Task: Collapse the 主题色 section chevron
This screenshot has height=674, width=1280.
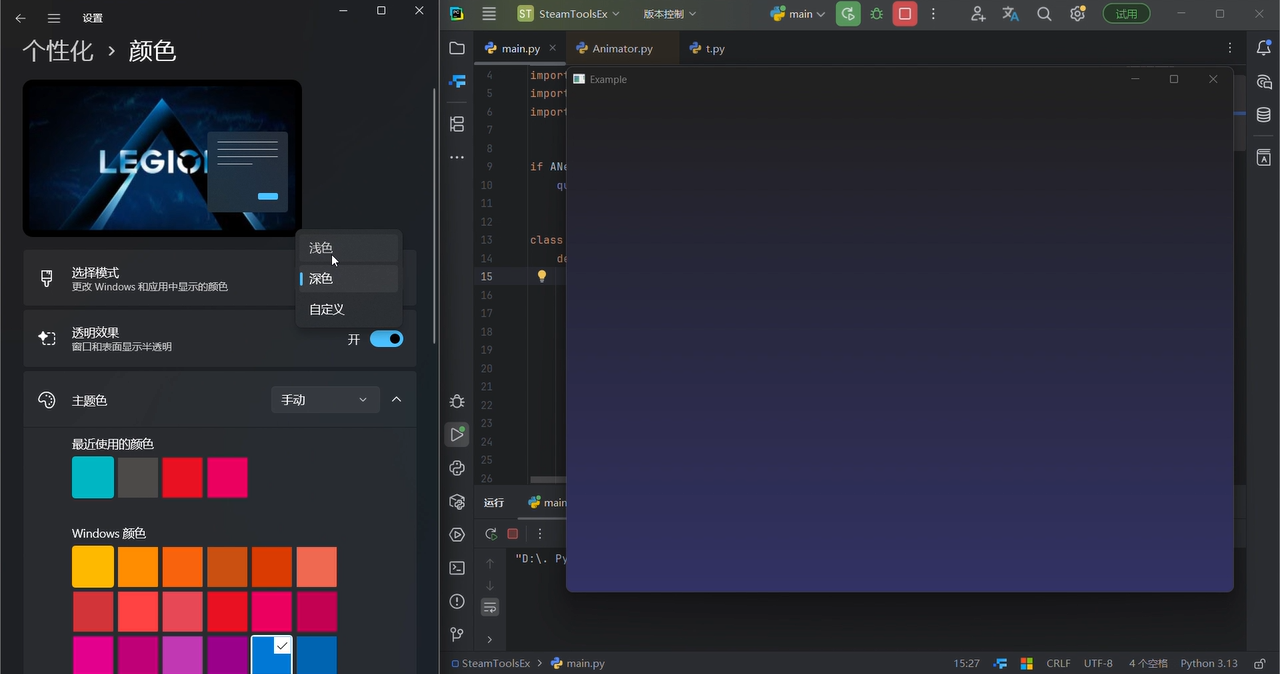Action: point(397,400)
